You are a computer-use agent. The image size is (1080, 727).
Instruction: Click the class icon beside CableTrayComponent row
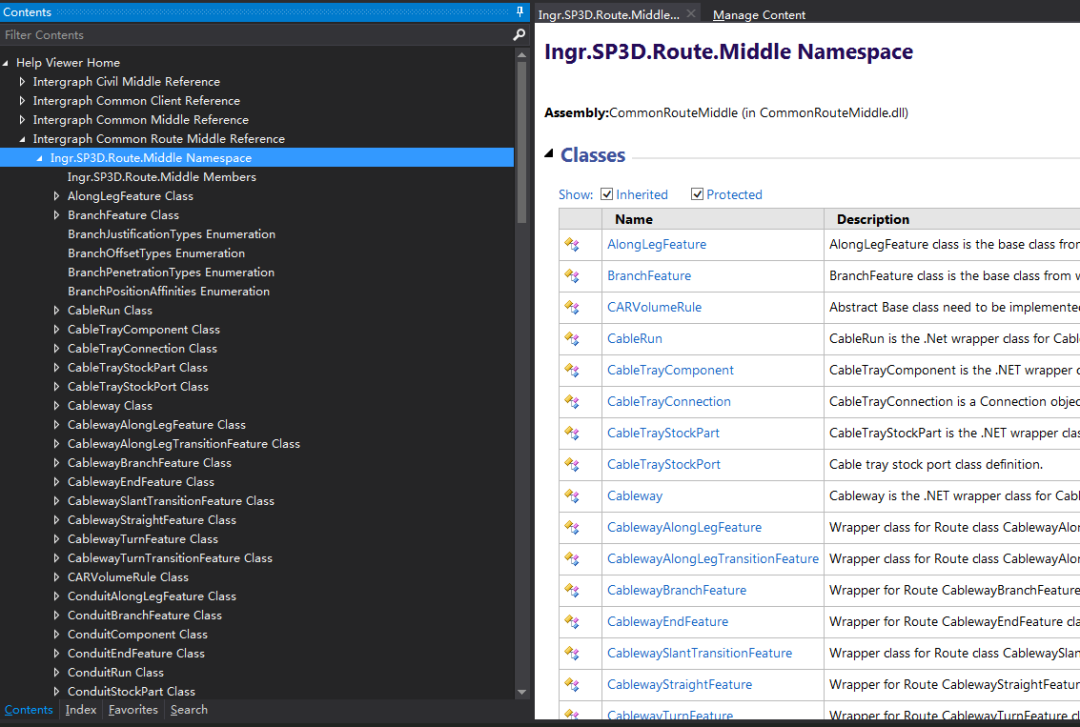tap(572, 371)
